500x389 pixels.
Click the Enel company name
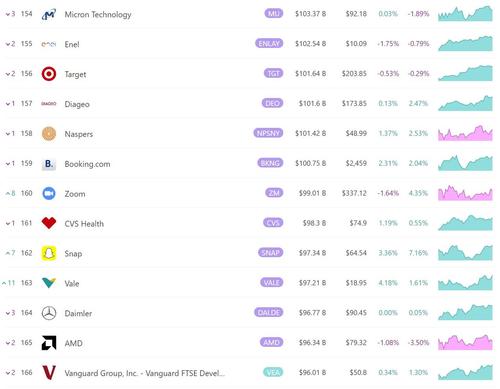[72, 44]
